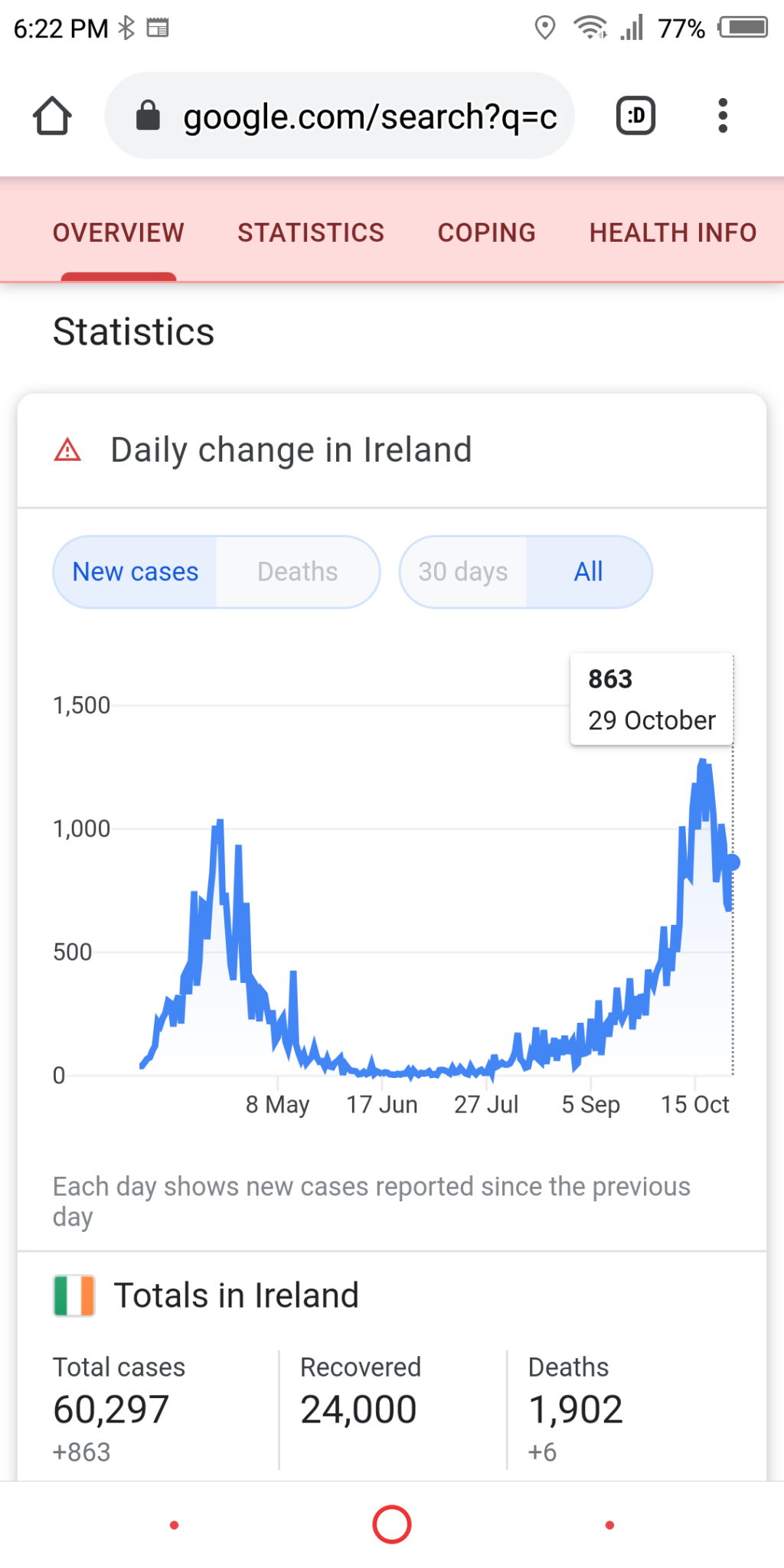Tap the 29 October data point on chart

pos(732,863)
